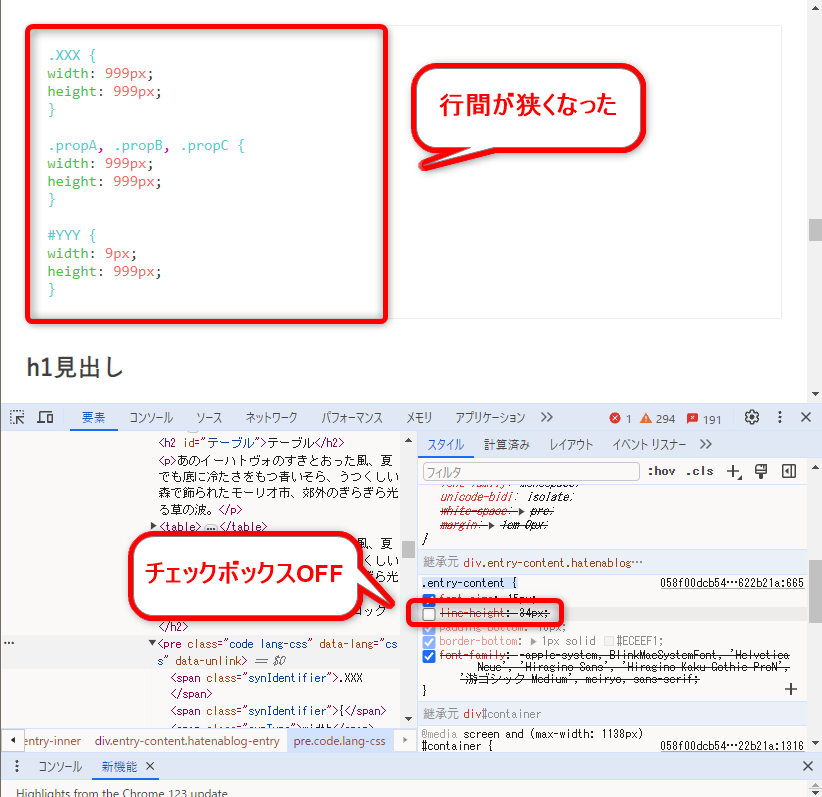Click page scrollbar down arrow

coord(815,394)
